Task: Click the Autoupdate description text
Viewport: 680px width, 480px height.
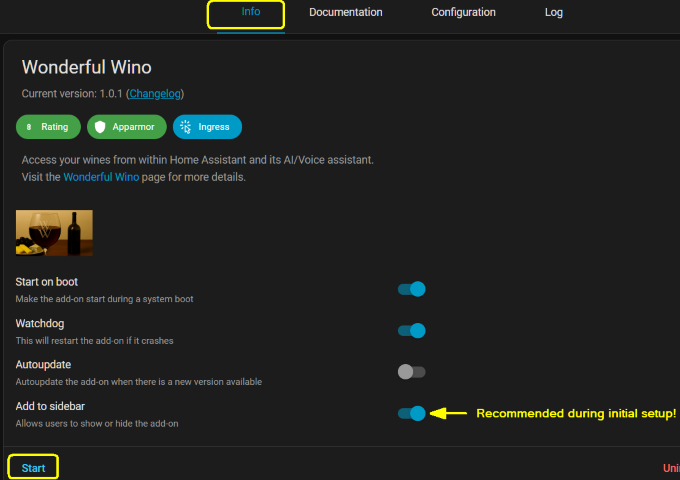Action: (x=139, y=382)
